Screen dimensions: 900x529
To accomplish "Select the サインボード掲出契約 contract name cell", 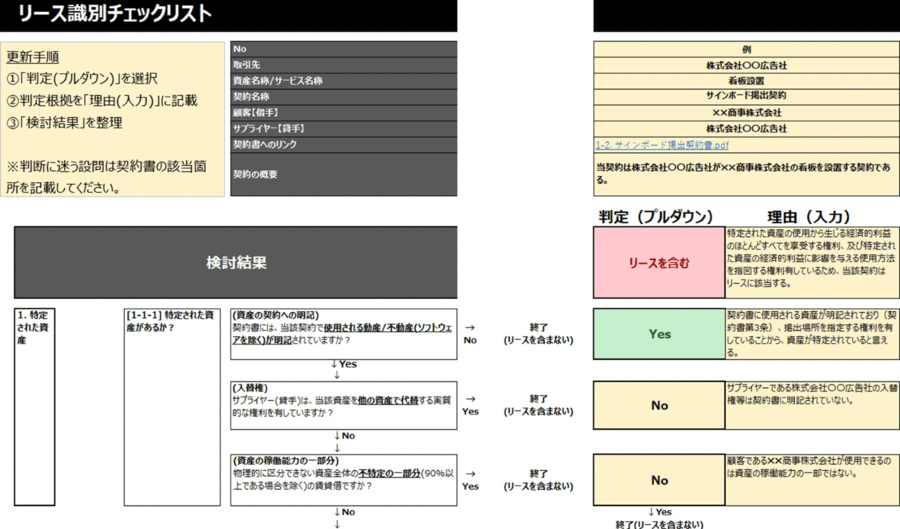I will click(746, 97).
